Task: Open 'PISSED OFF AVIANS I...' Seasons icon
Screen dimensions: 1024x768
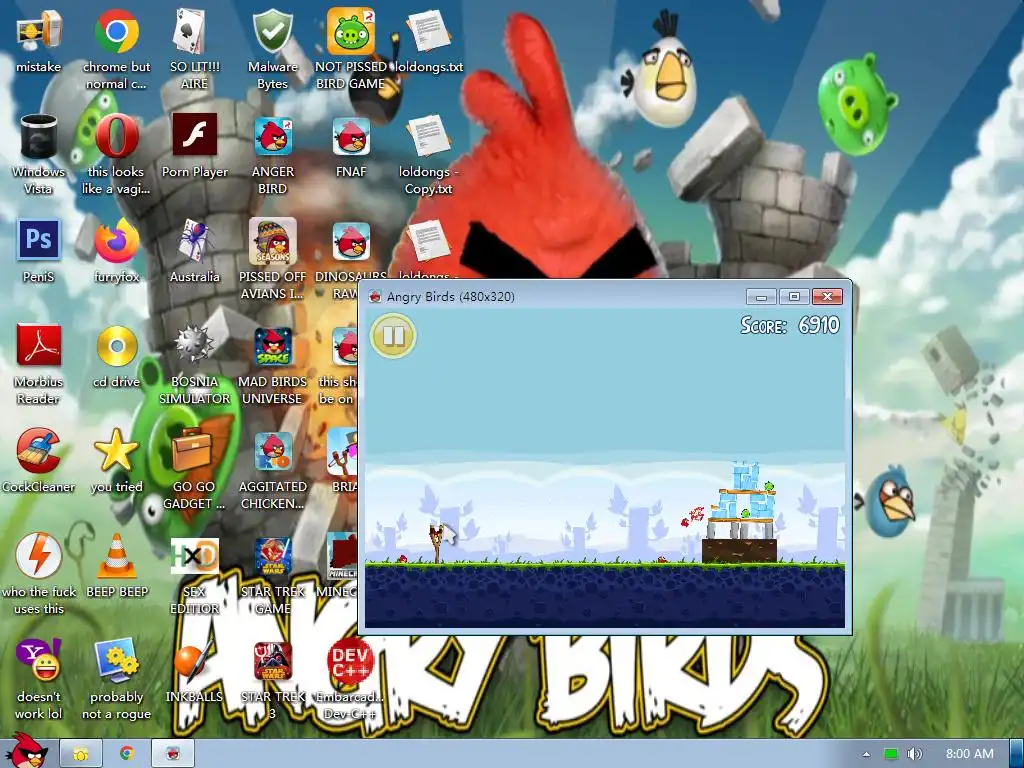Action: point(272,240)
